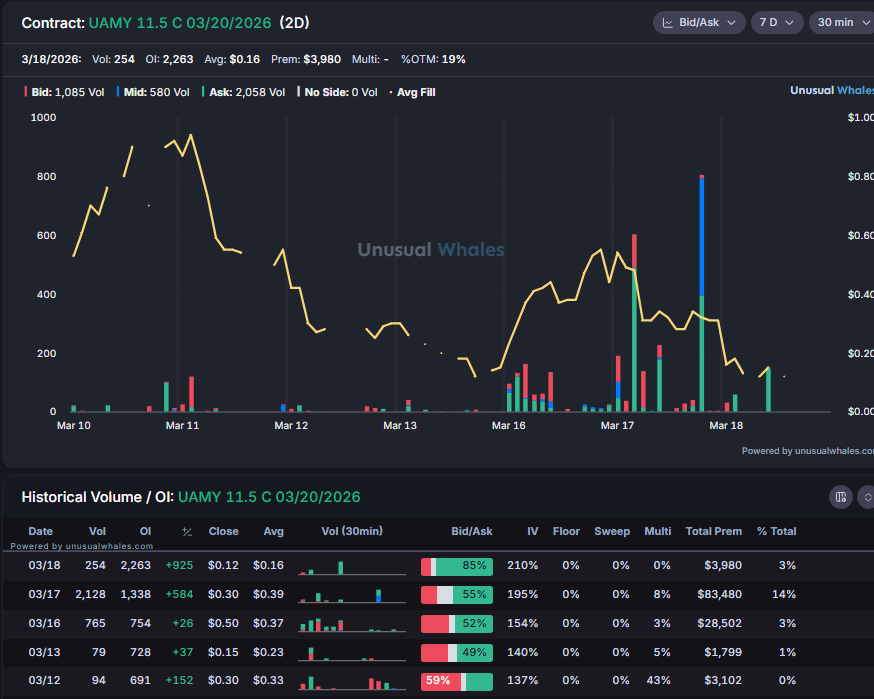Screen dimensions: 874x699
Task: Click the 210% IV value
Action: coord(522,565)
